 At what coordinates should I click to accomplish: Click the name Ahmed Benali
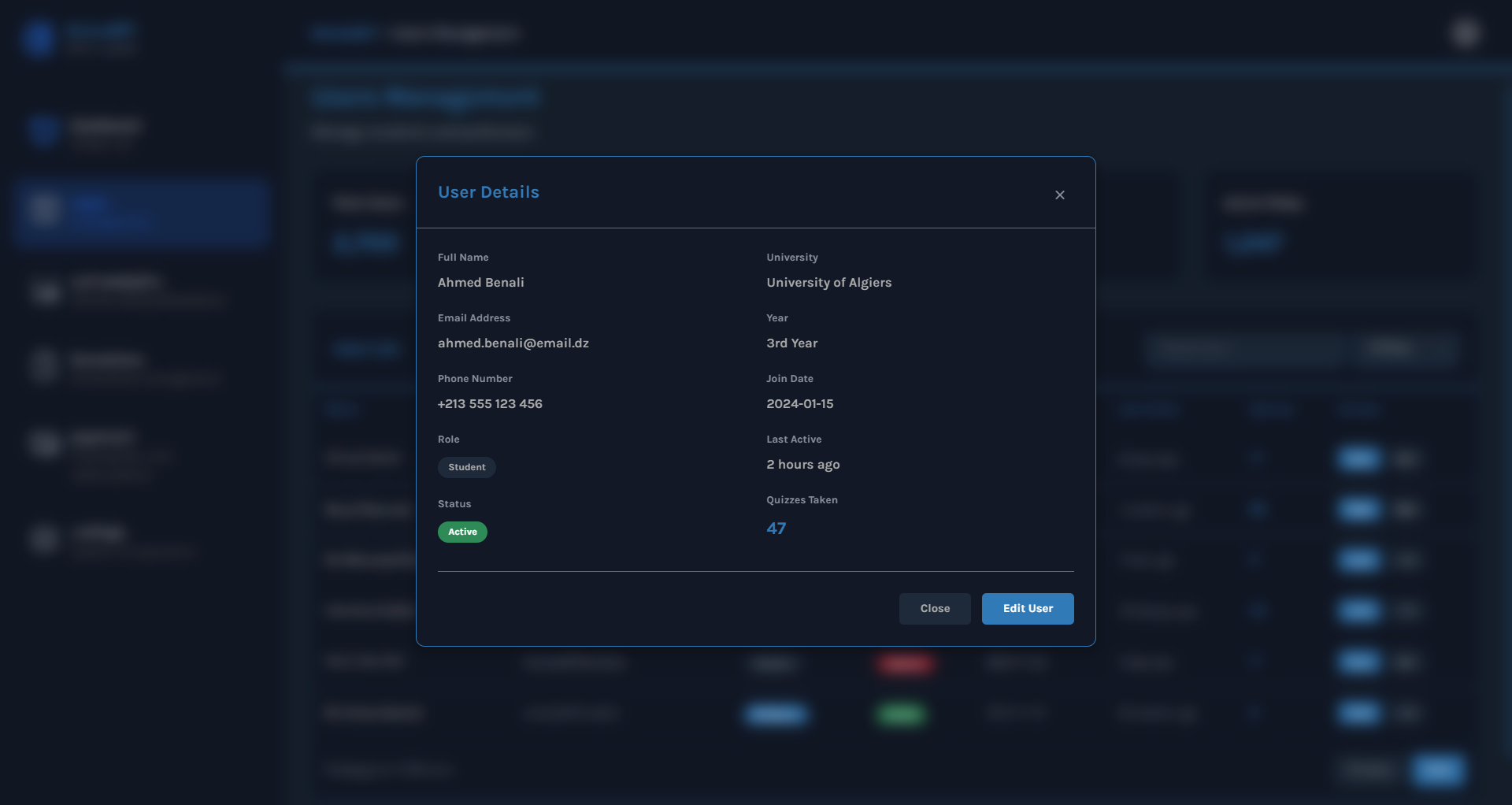tap(481, 283)
